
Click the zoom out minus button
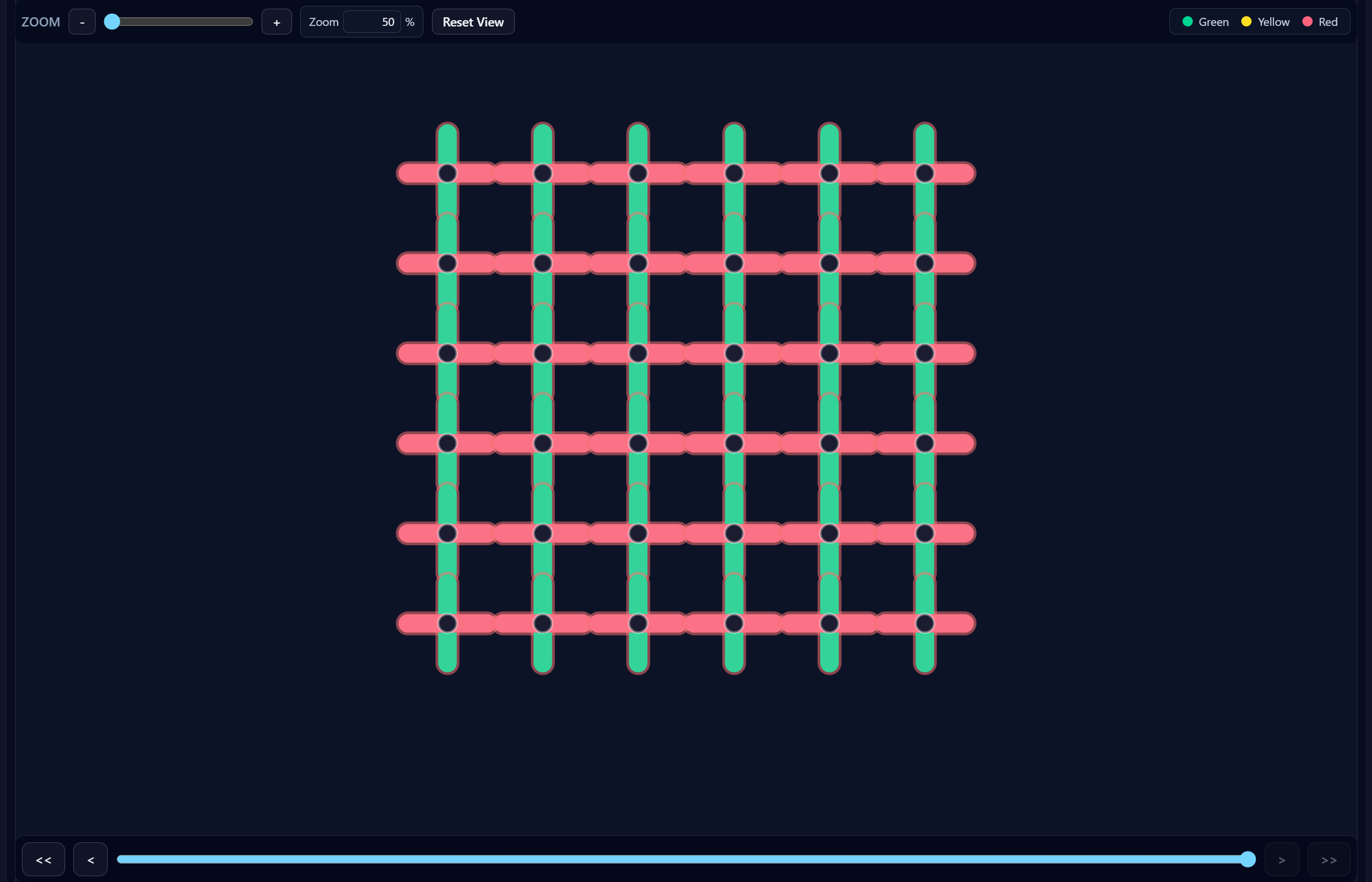pos(82,22)
